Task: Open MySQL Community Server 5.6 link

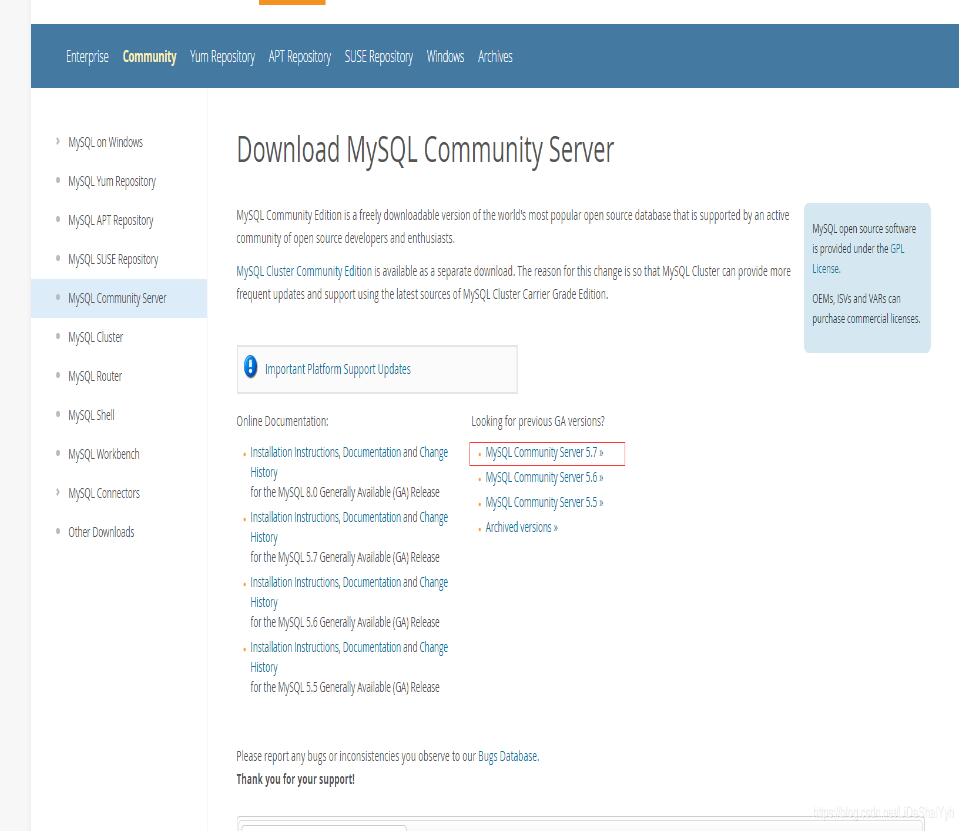Action: [x=544, y=478]
